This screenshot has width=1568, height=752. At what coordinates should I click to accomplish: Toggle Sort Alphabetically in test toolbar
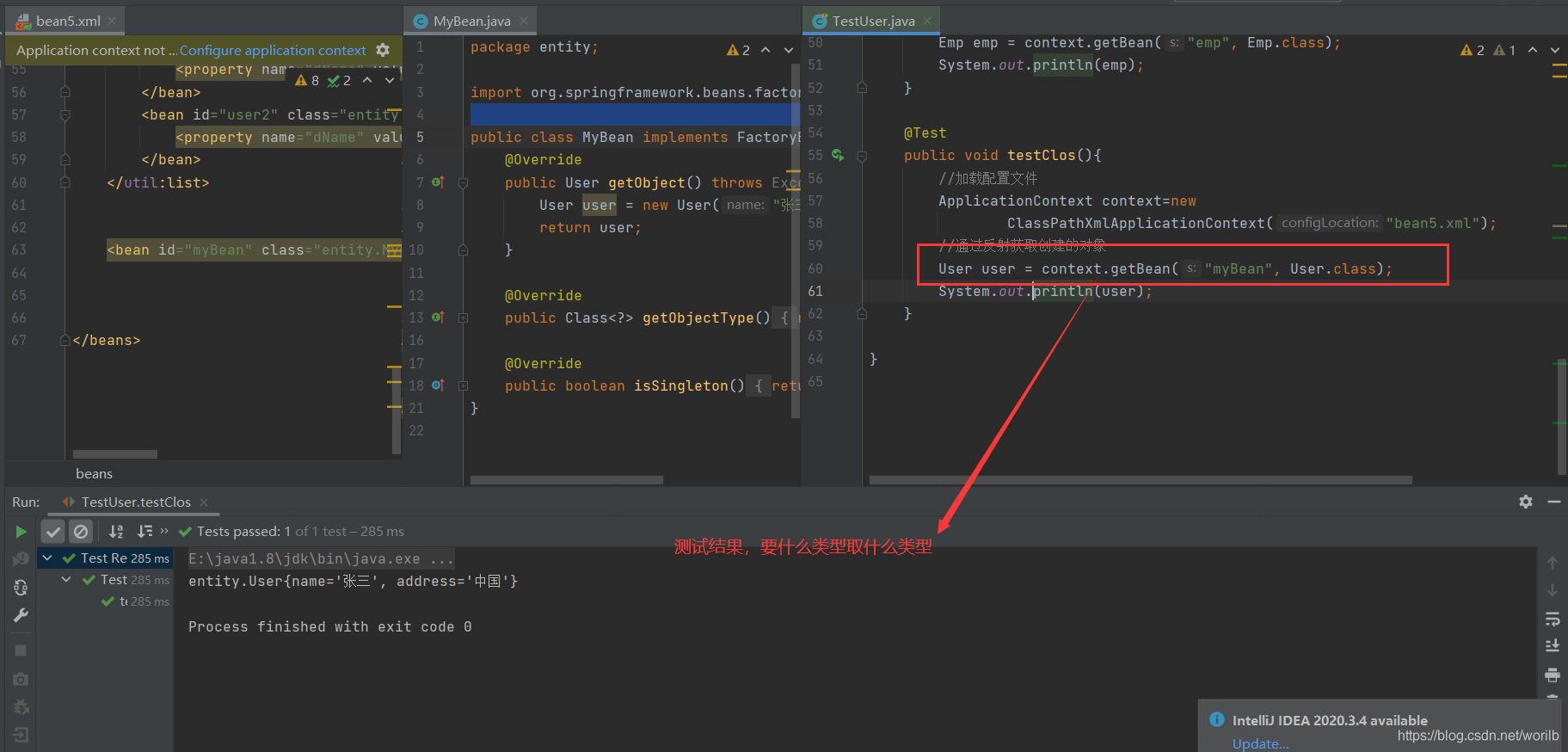(x=116, y=532)
